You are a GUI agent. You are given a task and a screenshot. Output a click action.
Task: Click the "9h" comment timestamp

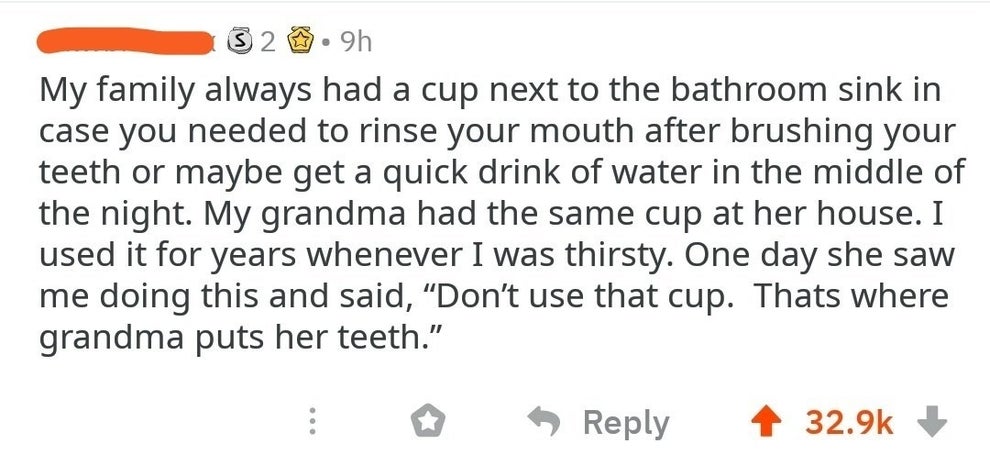(355, 42)
